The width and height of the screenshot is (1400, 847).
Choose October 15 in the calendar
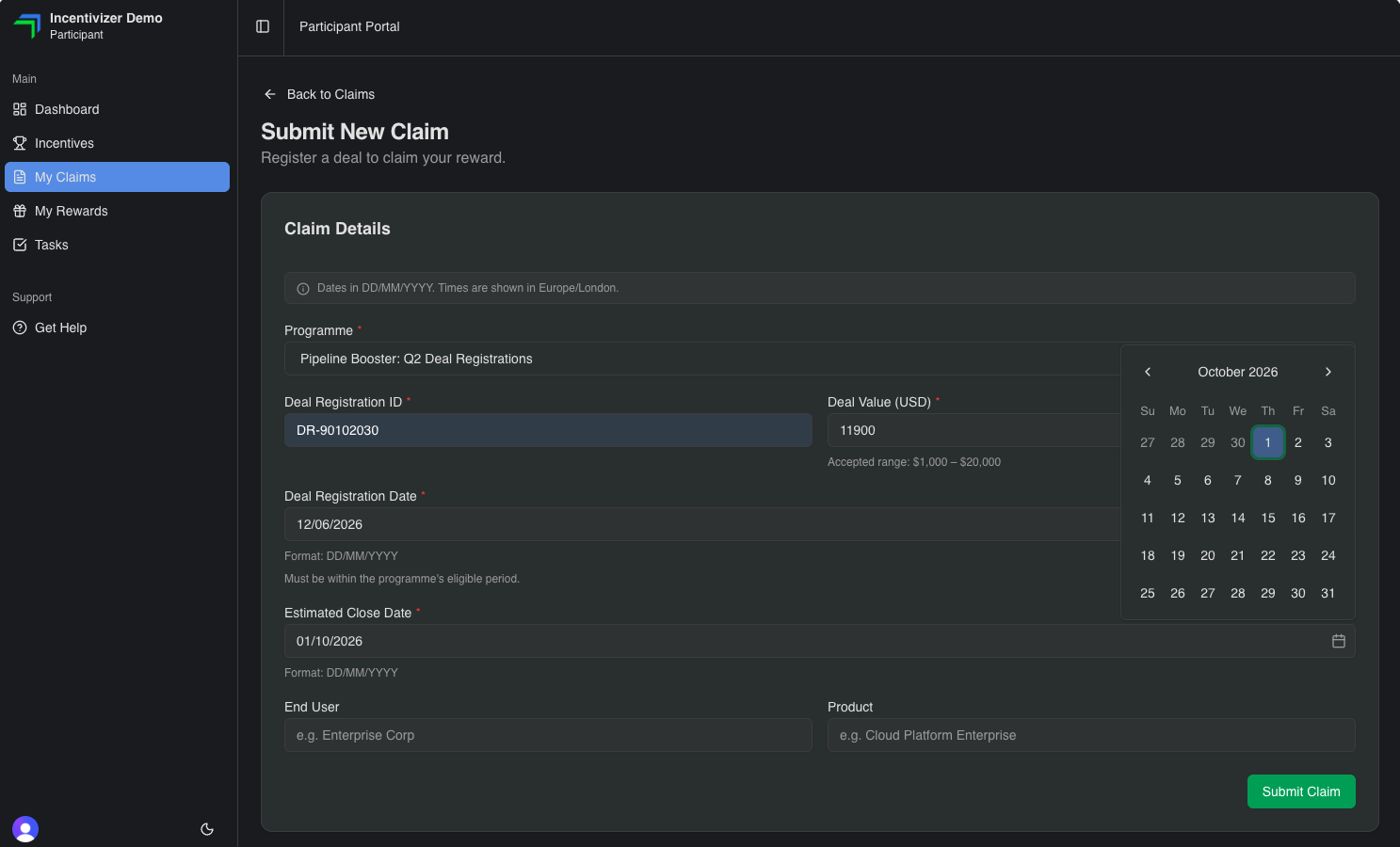(1268, 518)
